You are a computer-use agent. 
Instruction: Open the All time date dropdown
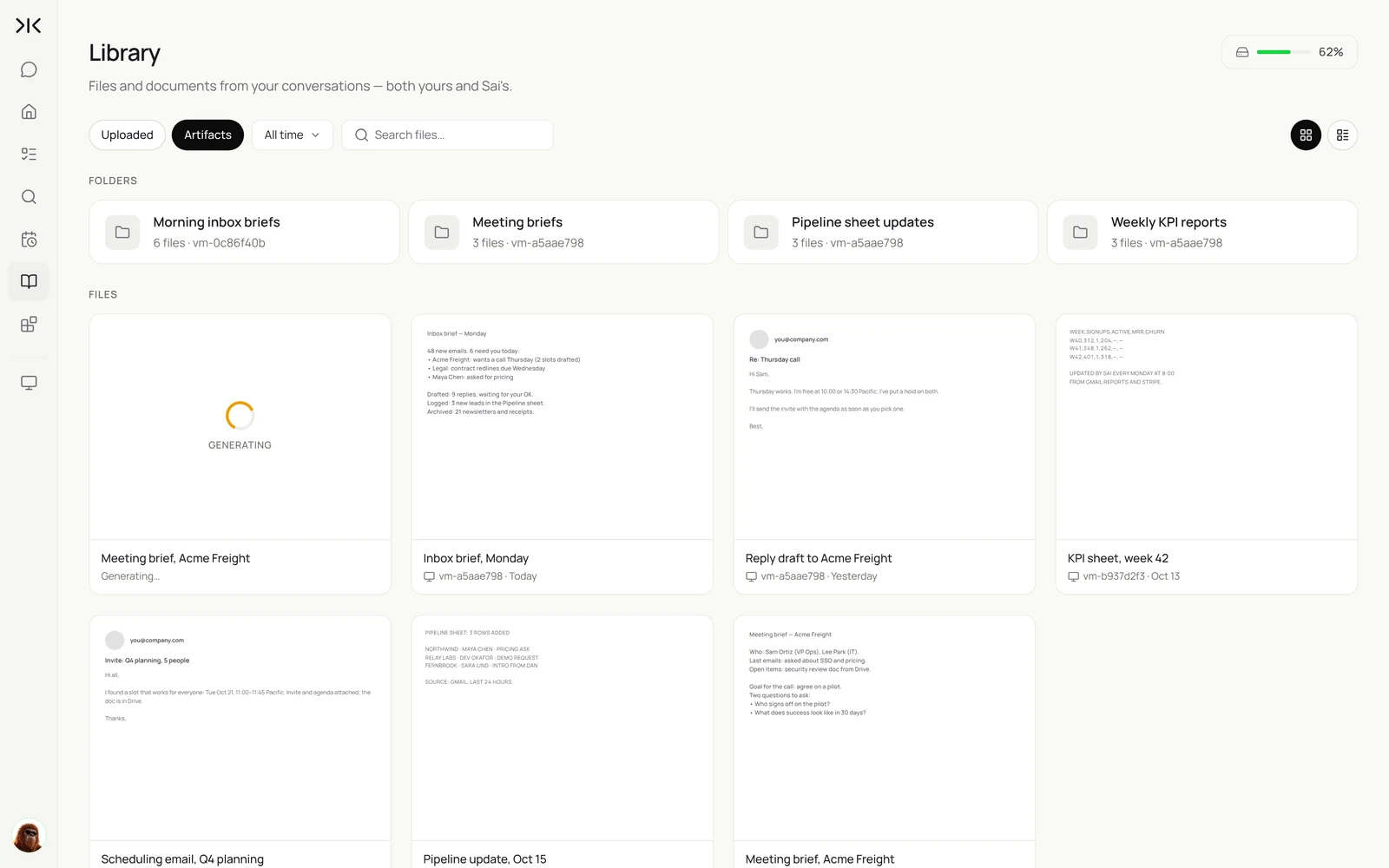point(293,135)
